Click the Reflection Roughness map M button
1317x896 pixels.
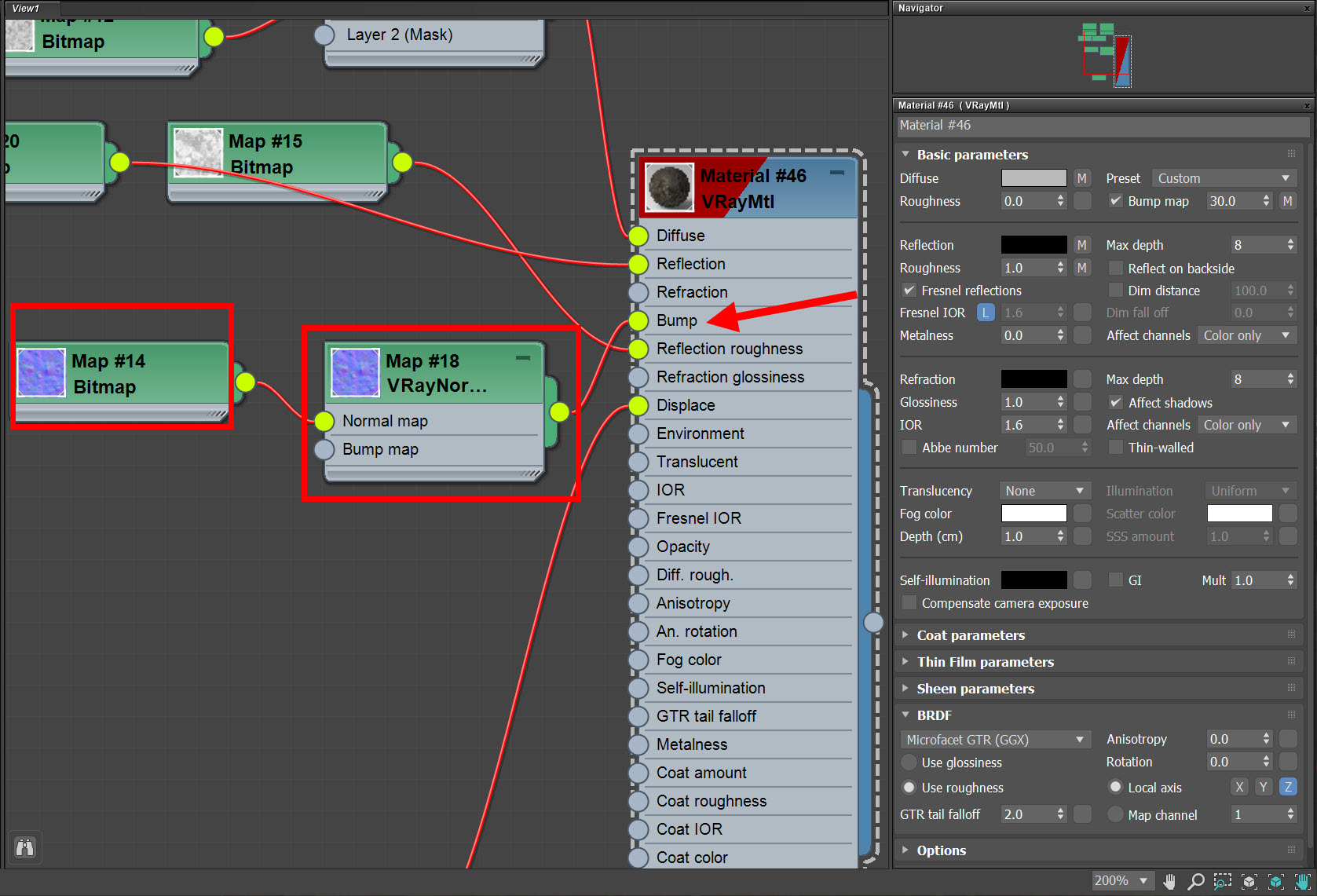(1082, 268)
